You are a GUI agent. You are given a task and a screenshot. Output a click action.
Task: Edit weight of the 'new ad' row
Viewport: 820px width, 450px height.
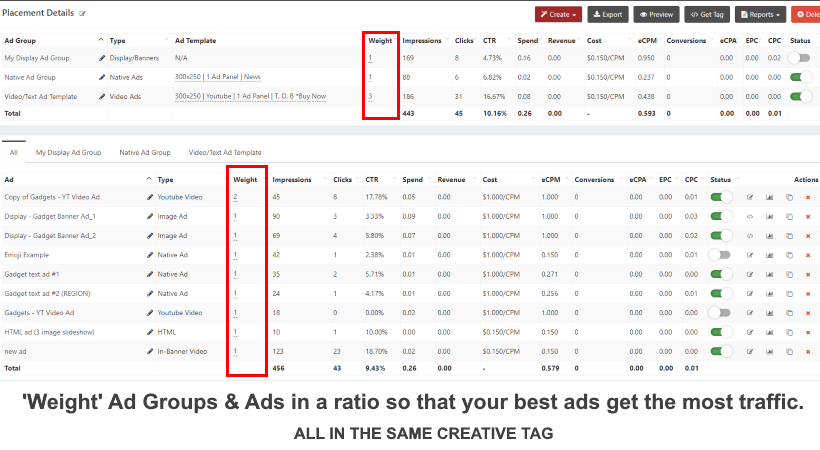point(235,352)
